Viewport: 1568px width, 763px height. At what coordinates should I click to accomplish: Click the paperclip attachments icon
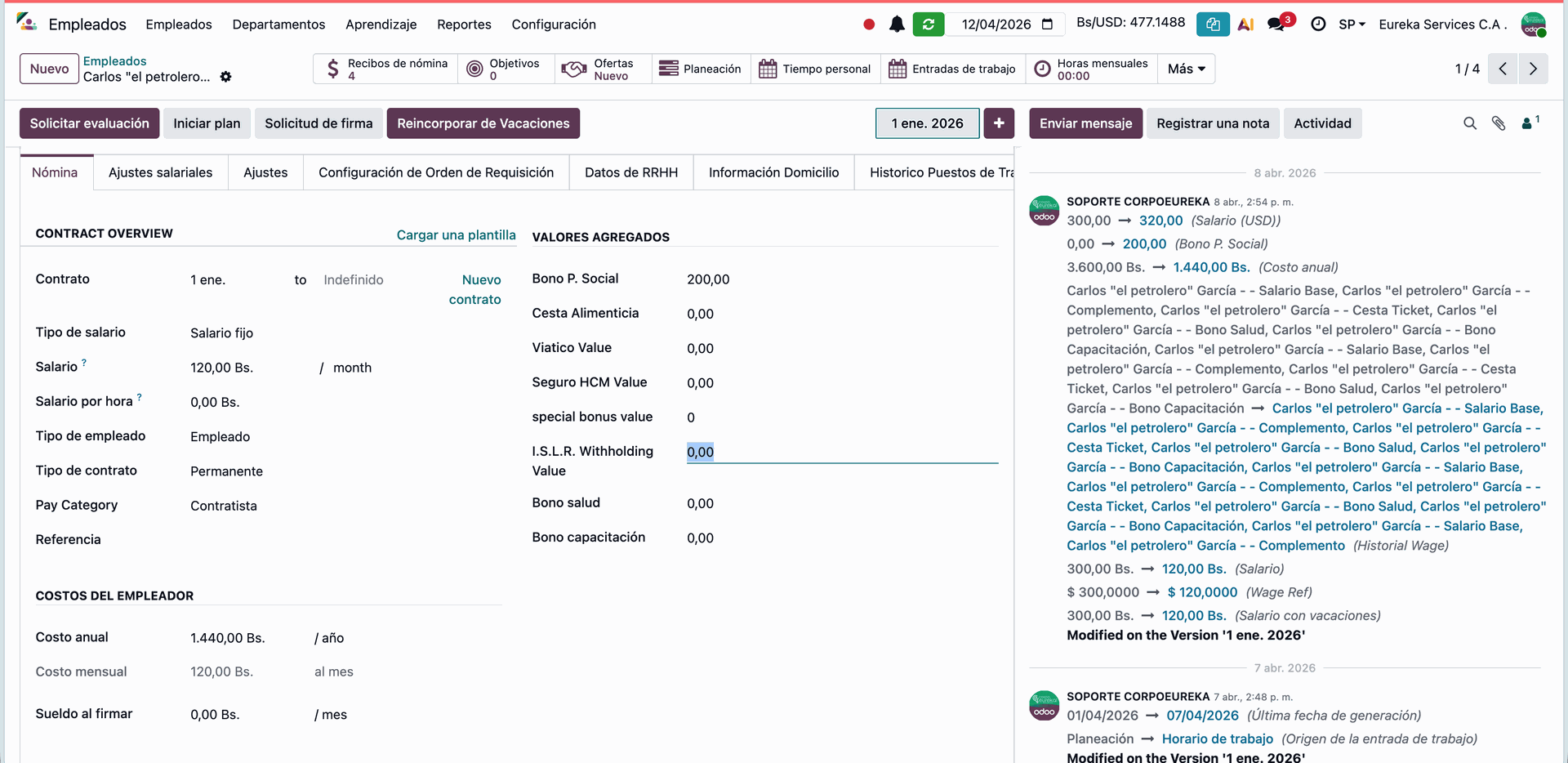[1499, 123]
